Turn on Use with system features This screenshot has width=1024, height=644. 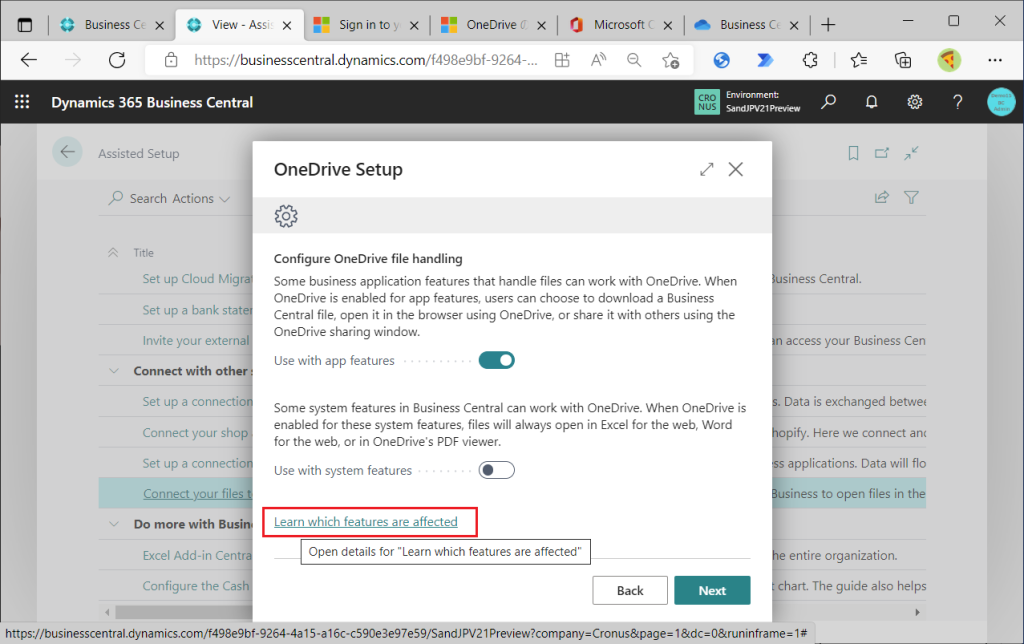coord(496,470)
